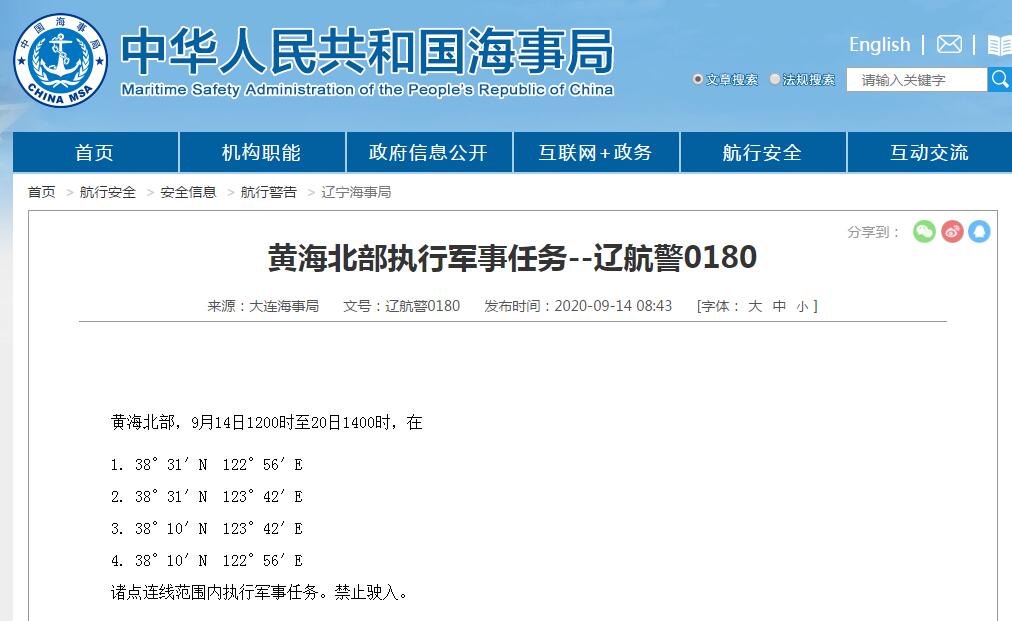1012x621 pixels.
Task: Open the 政府信息公开 menu
Action: (x=429, y=152)
